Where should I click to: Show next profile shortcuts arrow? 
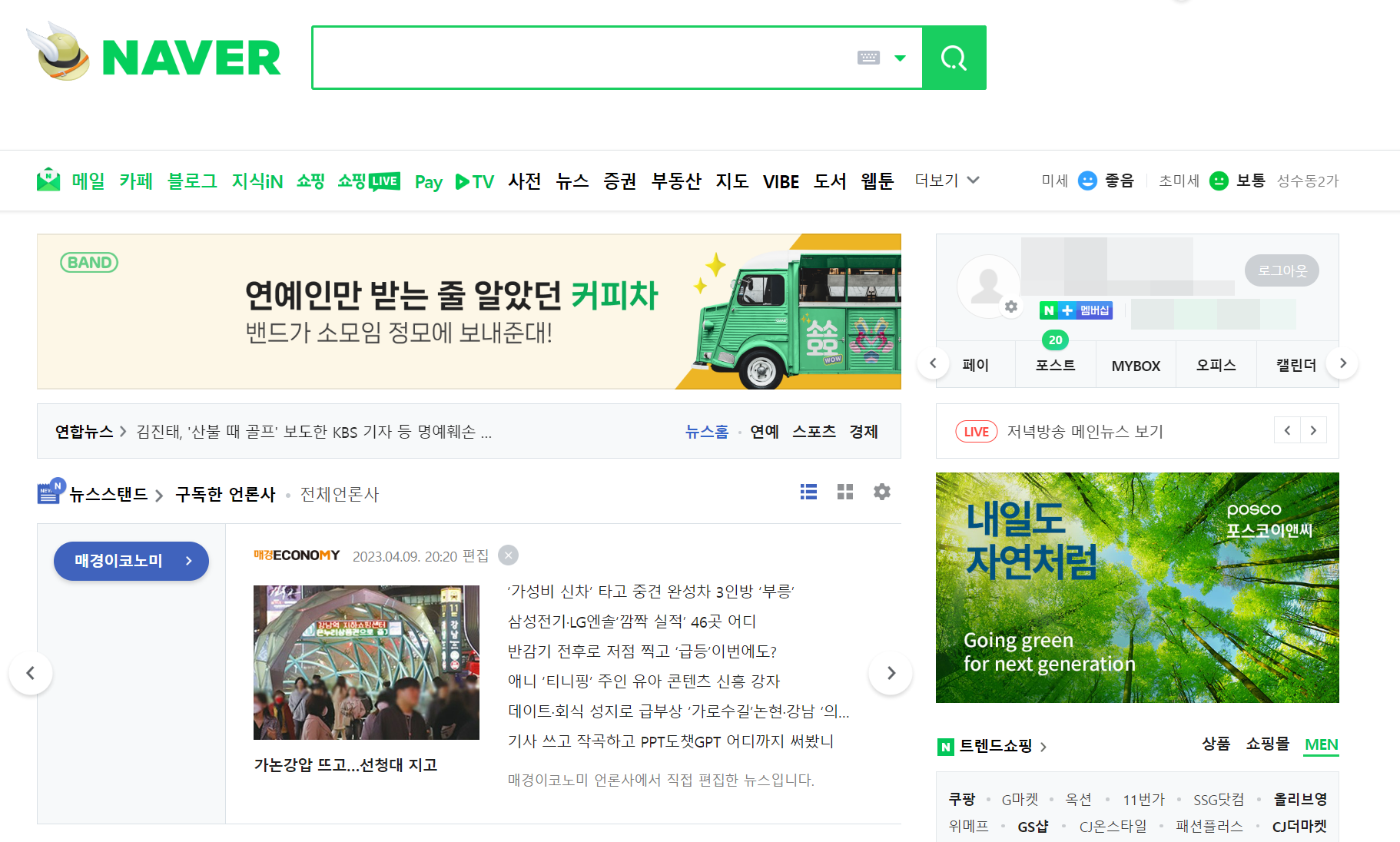(1342, 363)
